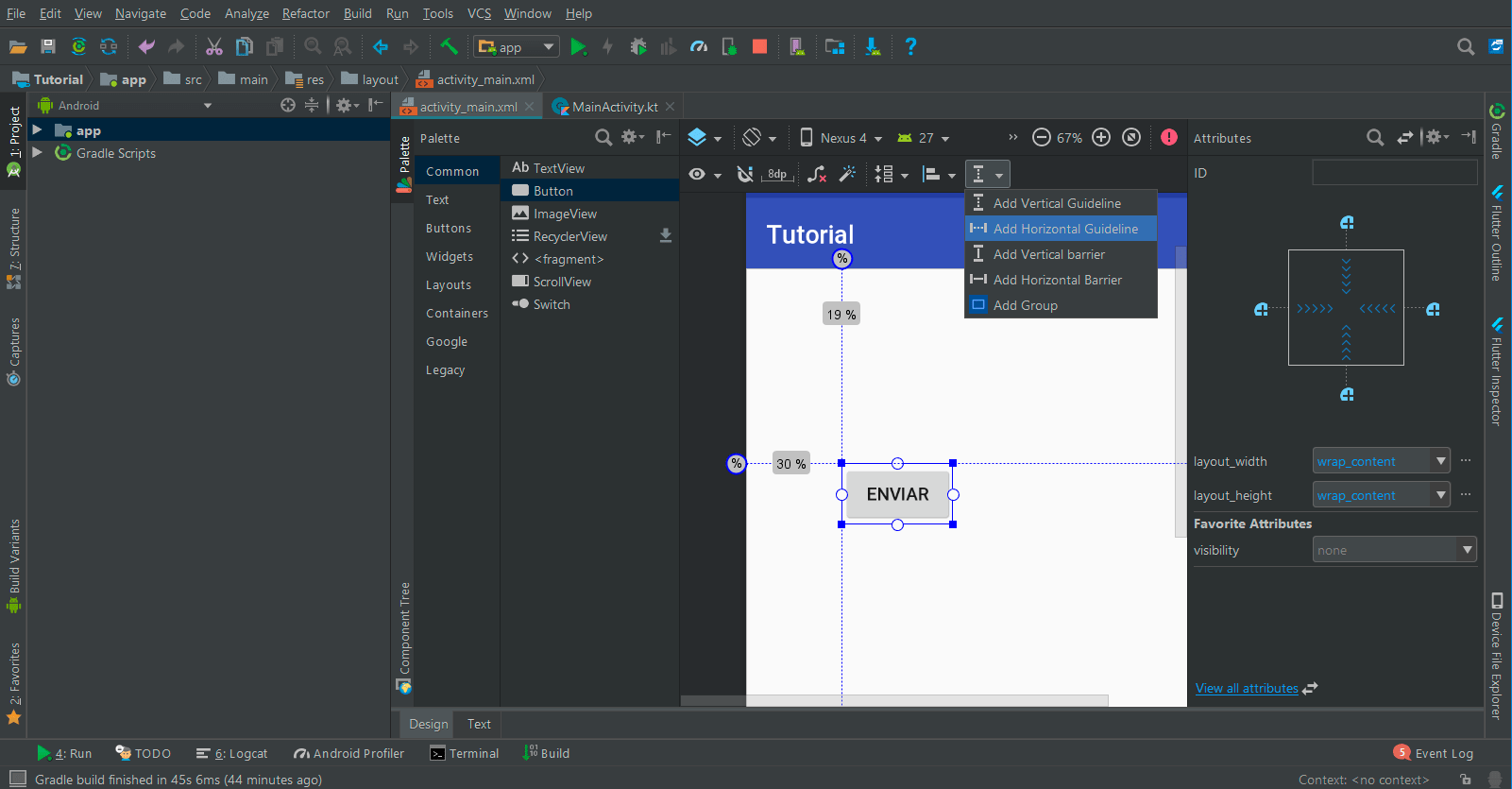Click the green Run app icon

click(578, 46)
